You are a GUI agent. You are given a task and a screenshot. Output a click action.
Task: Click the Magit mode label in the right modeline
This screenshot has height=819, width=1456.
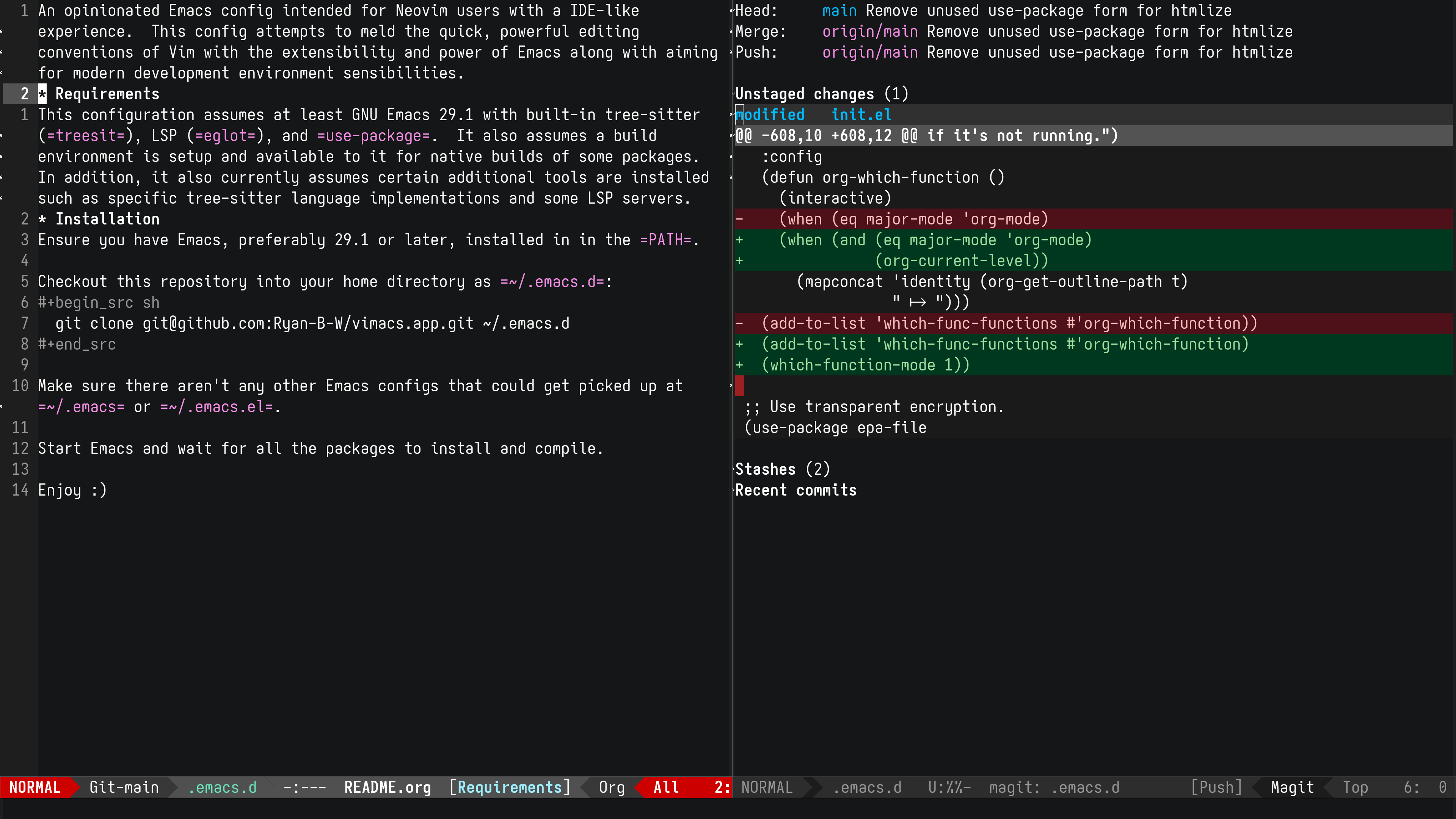[x=1292, y=788]
